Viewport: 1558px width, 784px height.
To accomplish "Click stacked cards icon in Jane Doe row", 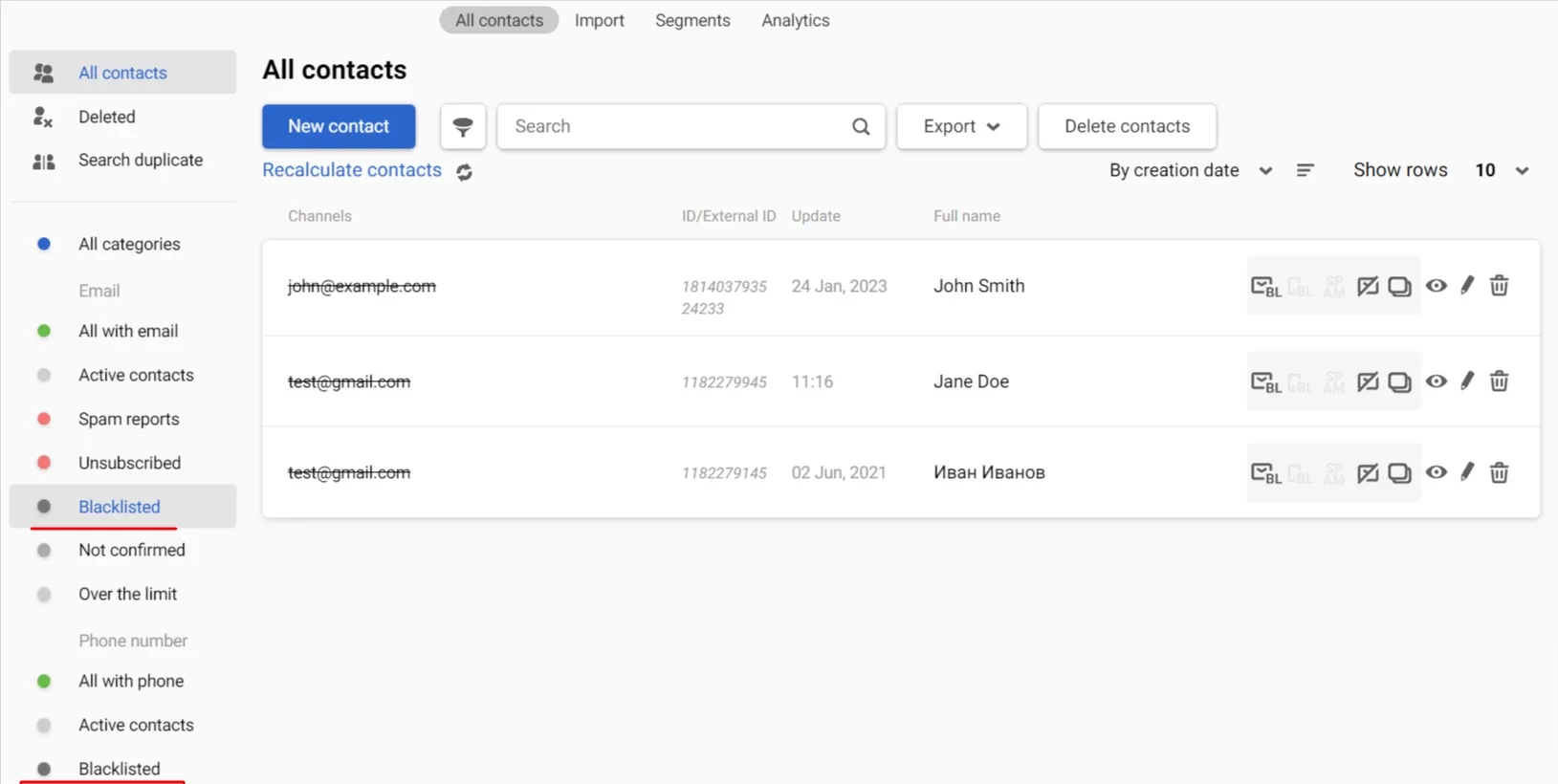I will [x=1399, y=381].
